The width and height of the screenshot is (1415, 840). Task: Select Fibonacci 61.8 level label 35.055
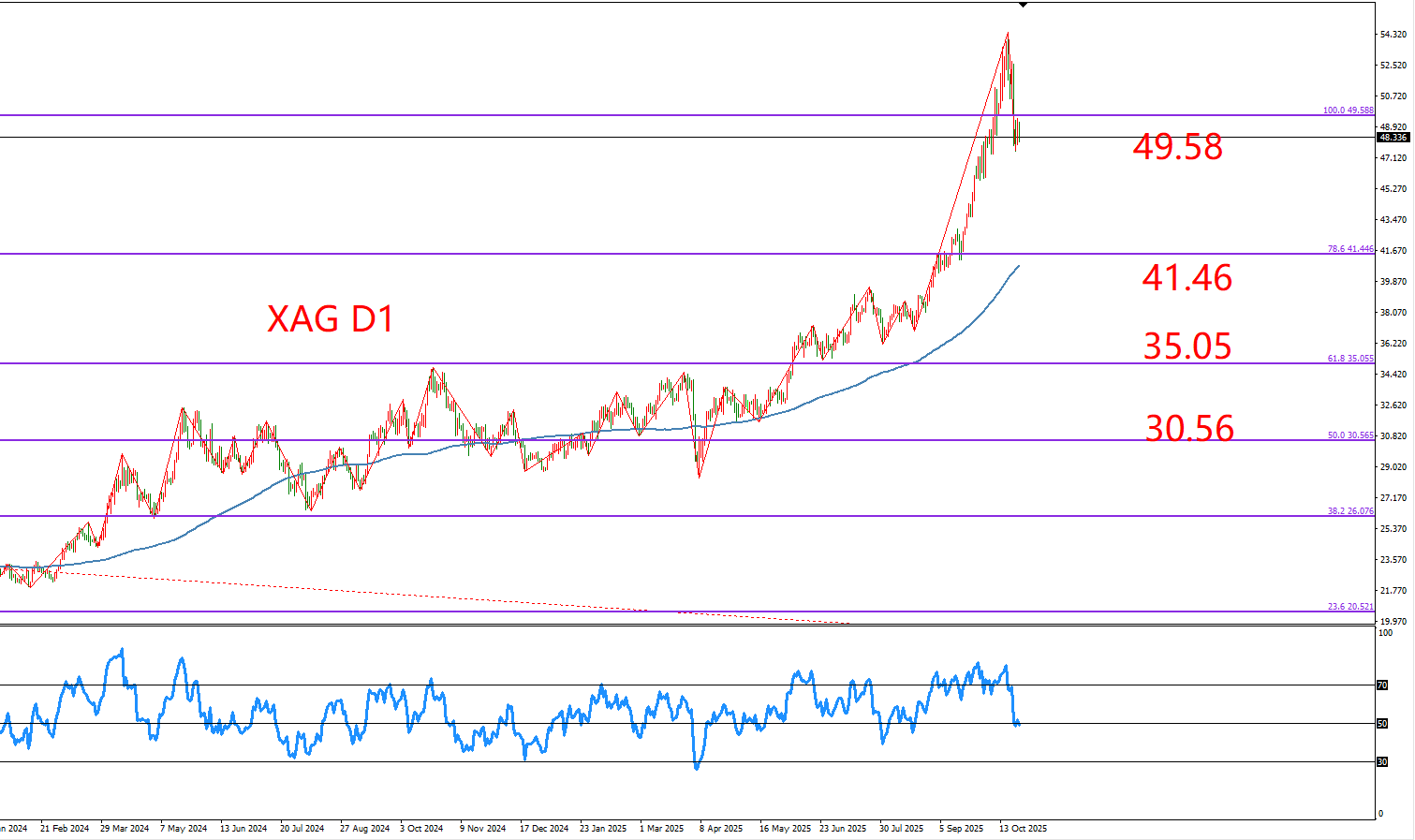pyautogui.click(x=1349, y=359)
